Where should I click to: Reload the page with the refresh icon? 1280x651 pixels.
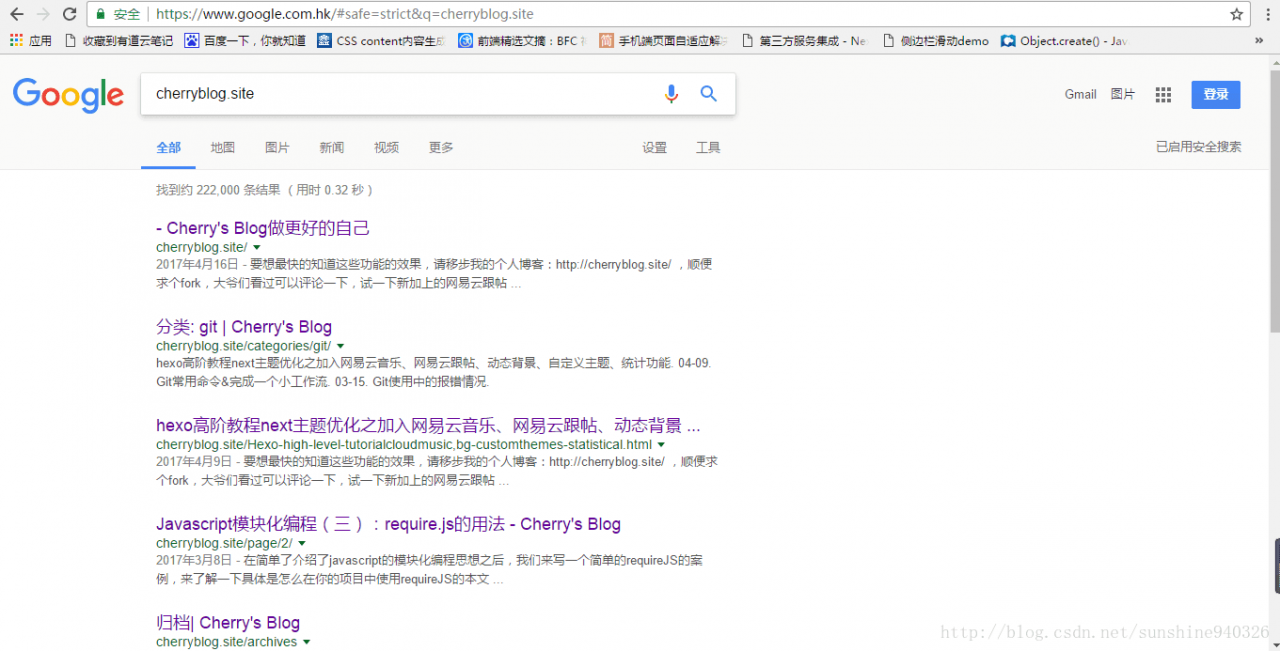[69, 14]
